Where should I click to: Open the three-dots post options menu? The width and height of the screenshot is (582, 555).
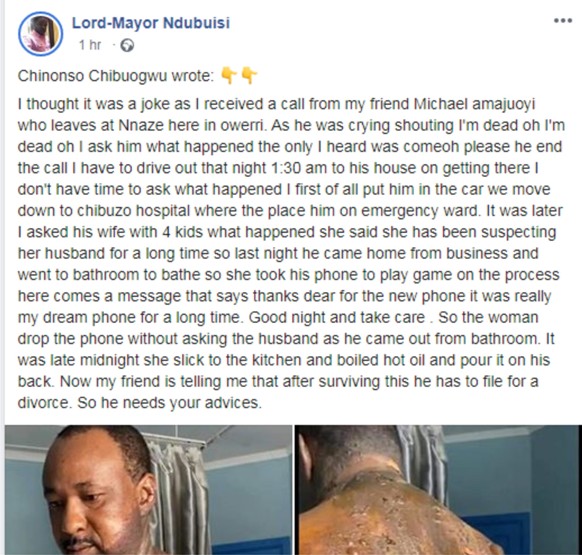coord(563,20)
